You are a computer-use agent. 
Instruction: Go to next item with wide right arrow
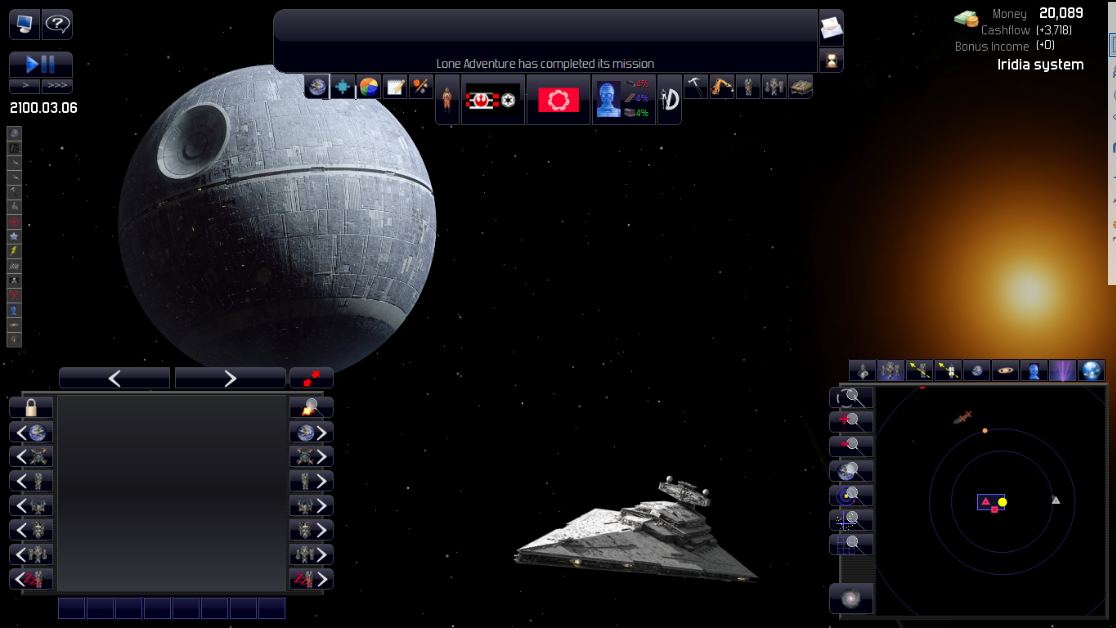coord(230,378)
